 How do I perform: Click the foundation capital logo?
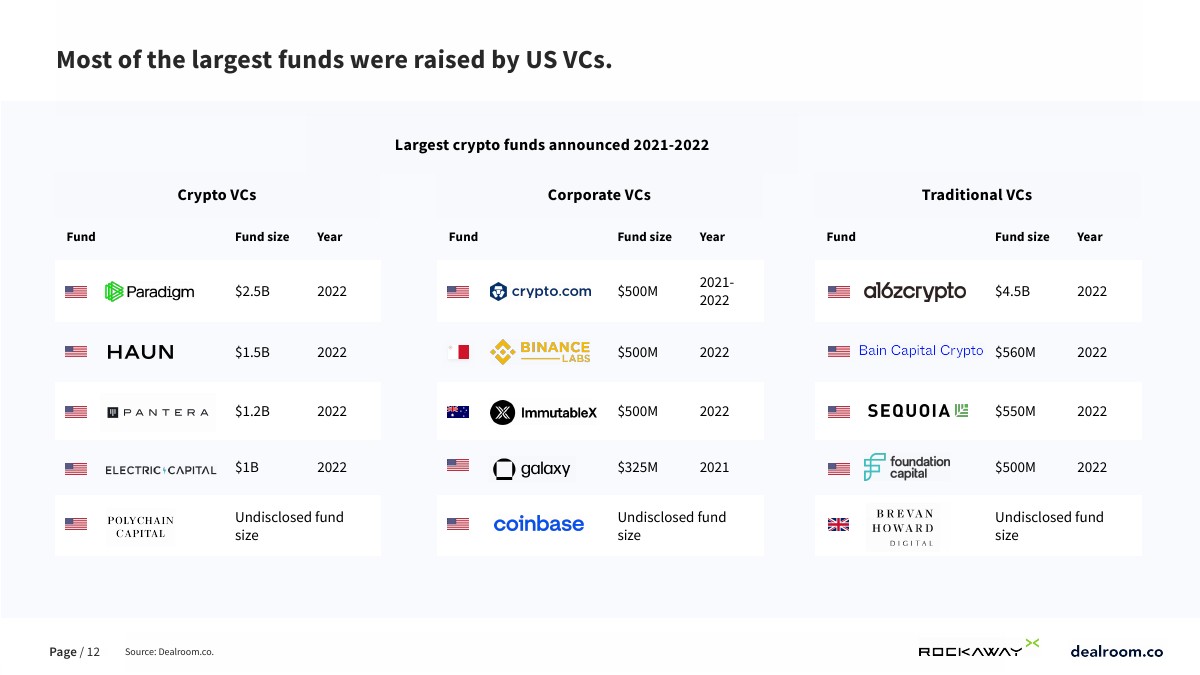[x=907, y=467]
